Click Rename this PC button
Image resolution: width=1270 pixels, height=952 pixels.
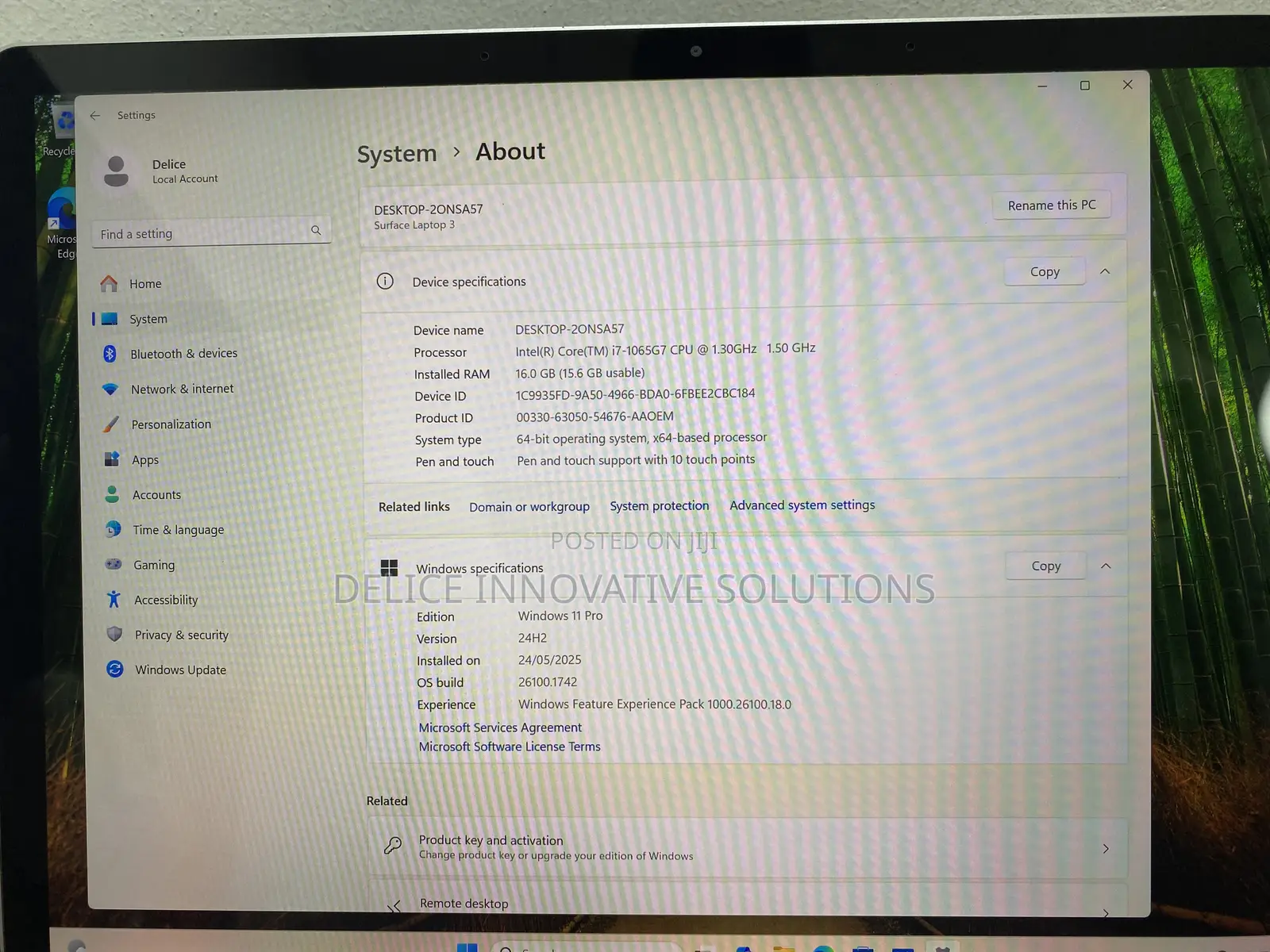coord(1052,205)
